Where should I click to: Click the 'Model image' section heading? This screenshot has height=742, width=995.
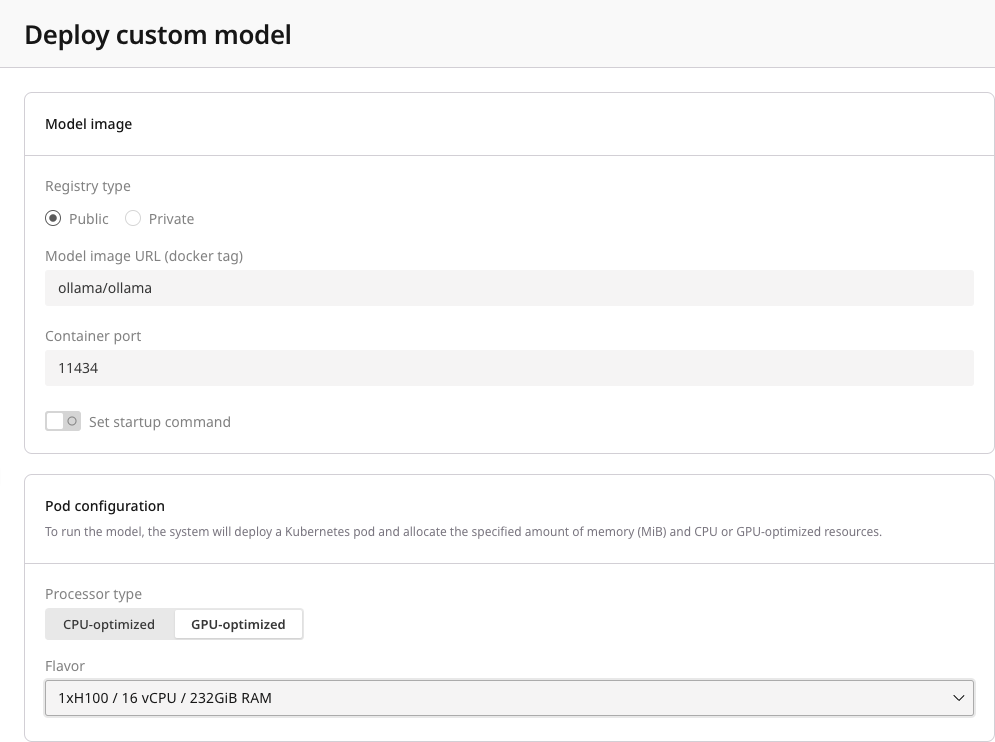pyautogui.click(x=88, y=124)
